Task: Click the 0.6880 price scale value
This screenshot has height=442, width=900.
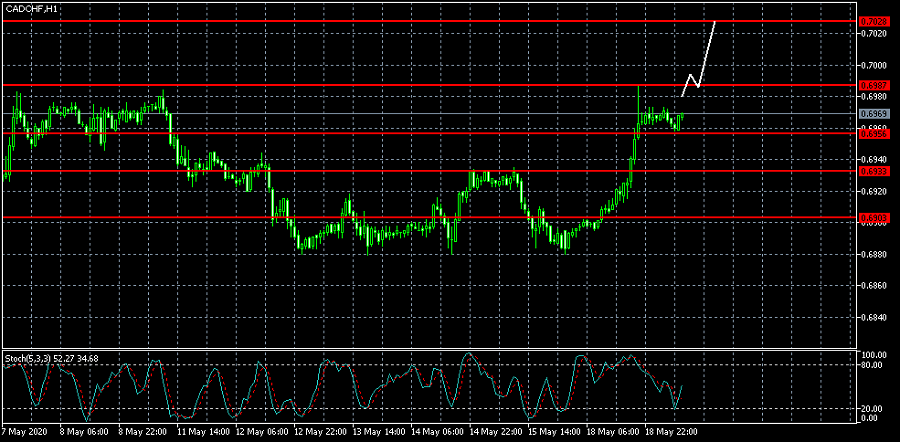Action: 873,255
